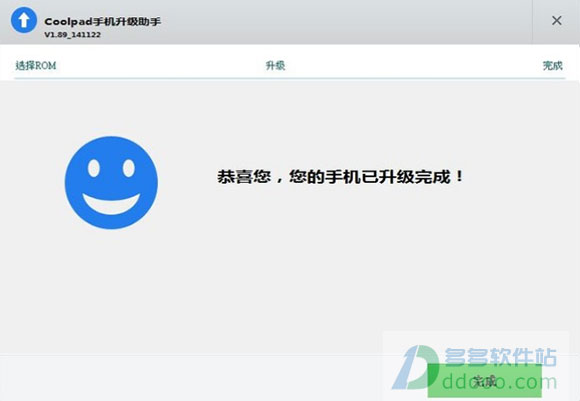This screenshot has width=580, height=401.
Task: Close the Coolpad upgrade assistant window
Action: point(556,20)
